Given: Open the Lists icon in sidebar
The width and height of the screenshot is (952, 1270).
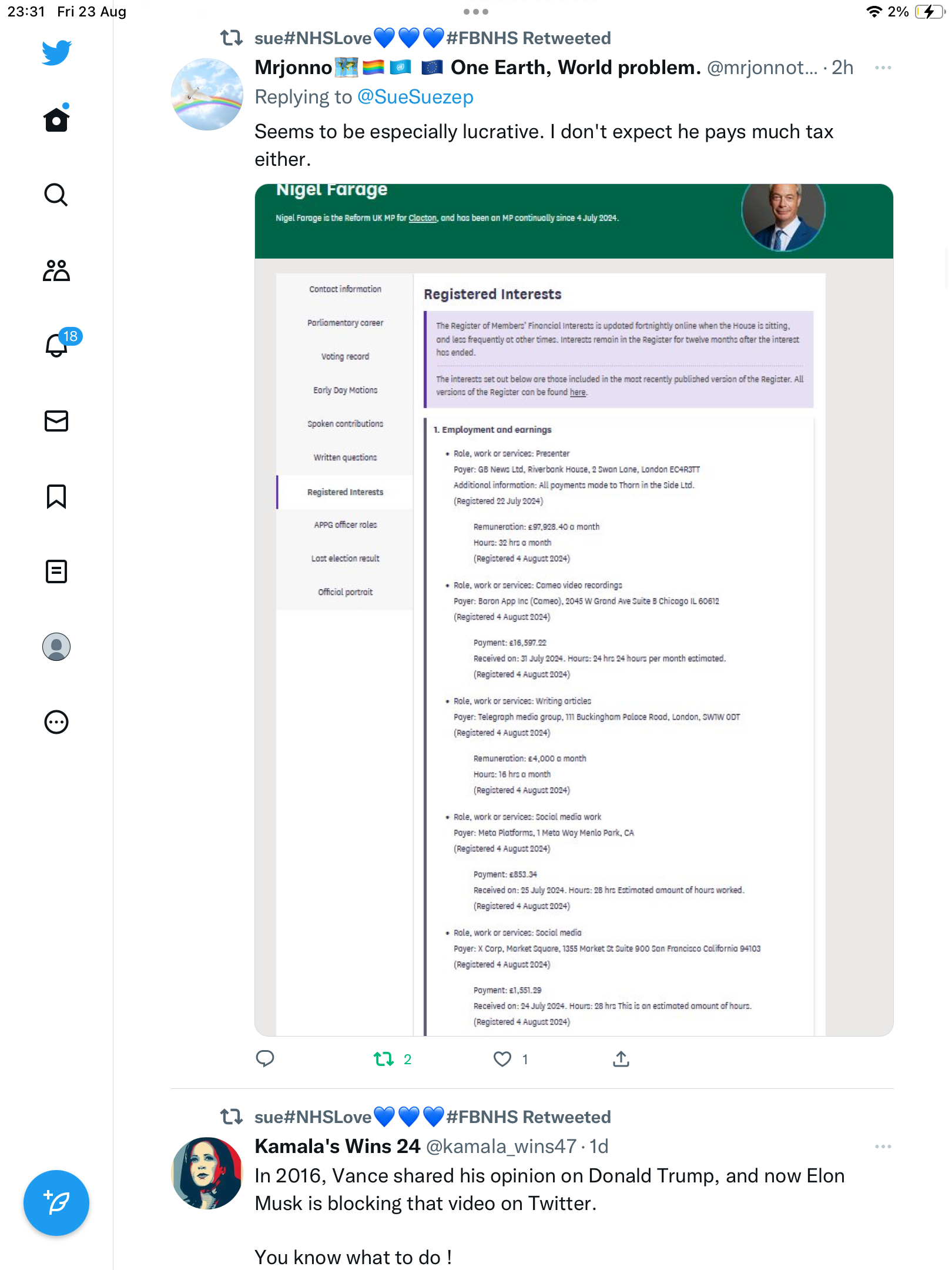Looking at the screenshot, I should point(56,571).
